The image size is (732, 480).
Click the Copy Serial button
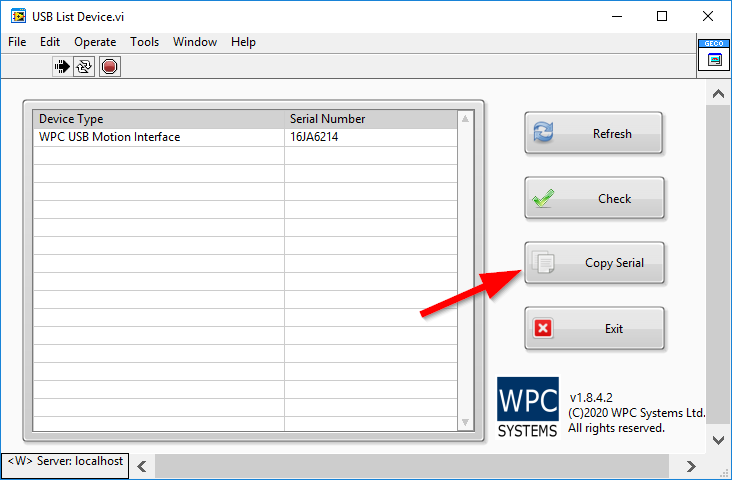(x=593, y=263)
